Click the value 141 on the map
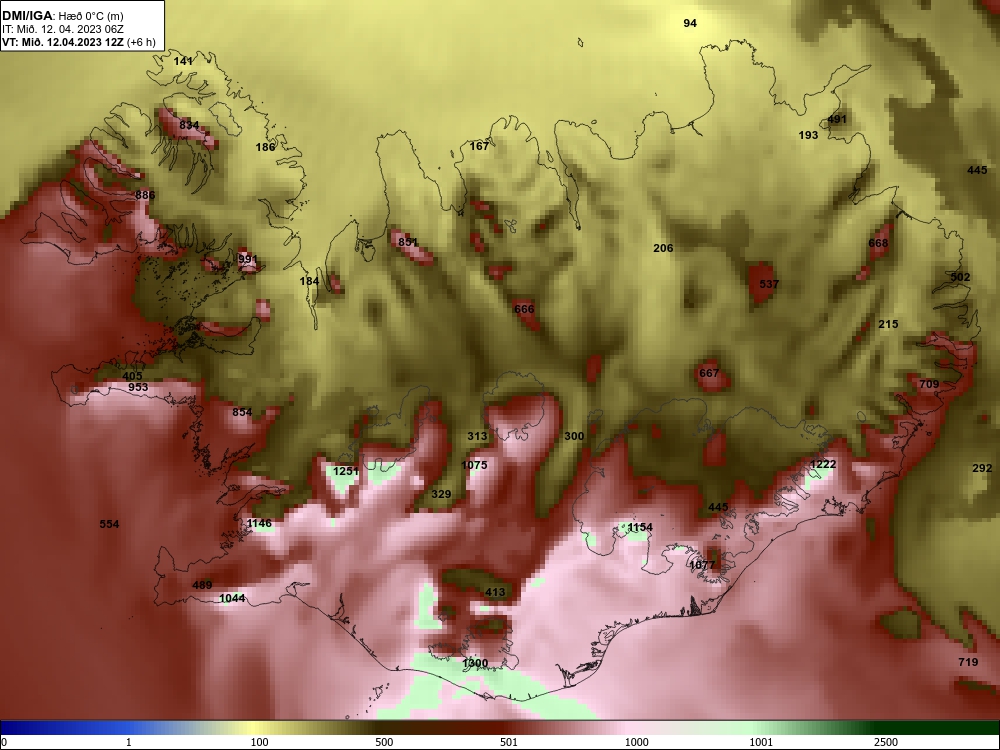The width and height of the screenshot is (1000, 750). [x=183, y=61]
